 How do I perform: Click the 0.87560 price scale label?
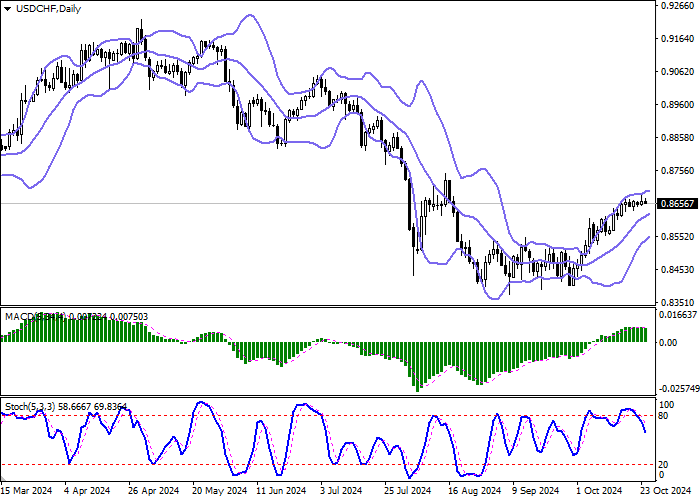click(678, 171)
